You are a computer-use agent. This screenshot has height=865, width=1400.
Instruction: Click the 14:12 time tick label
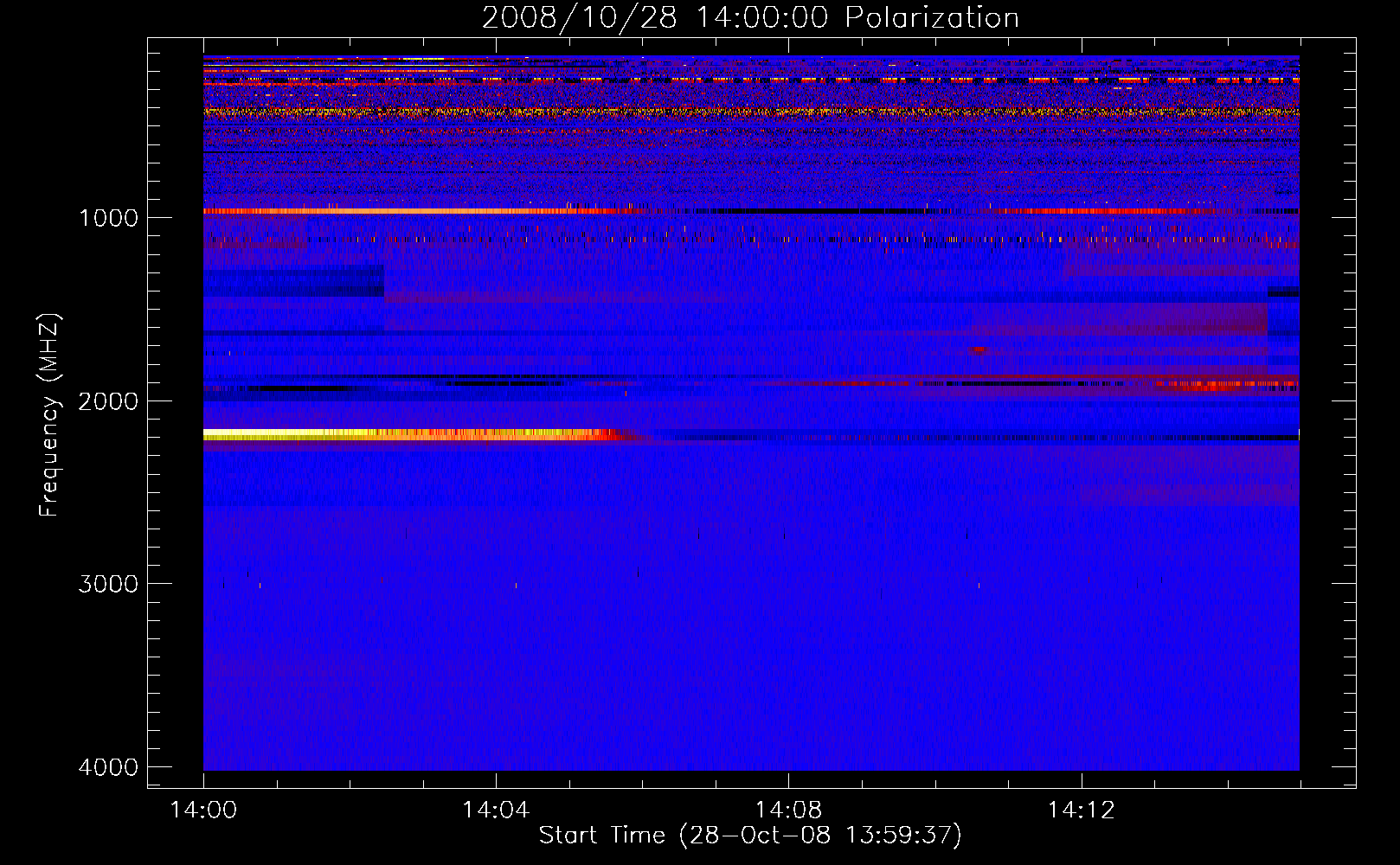click(x=1081, y=811)
